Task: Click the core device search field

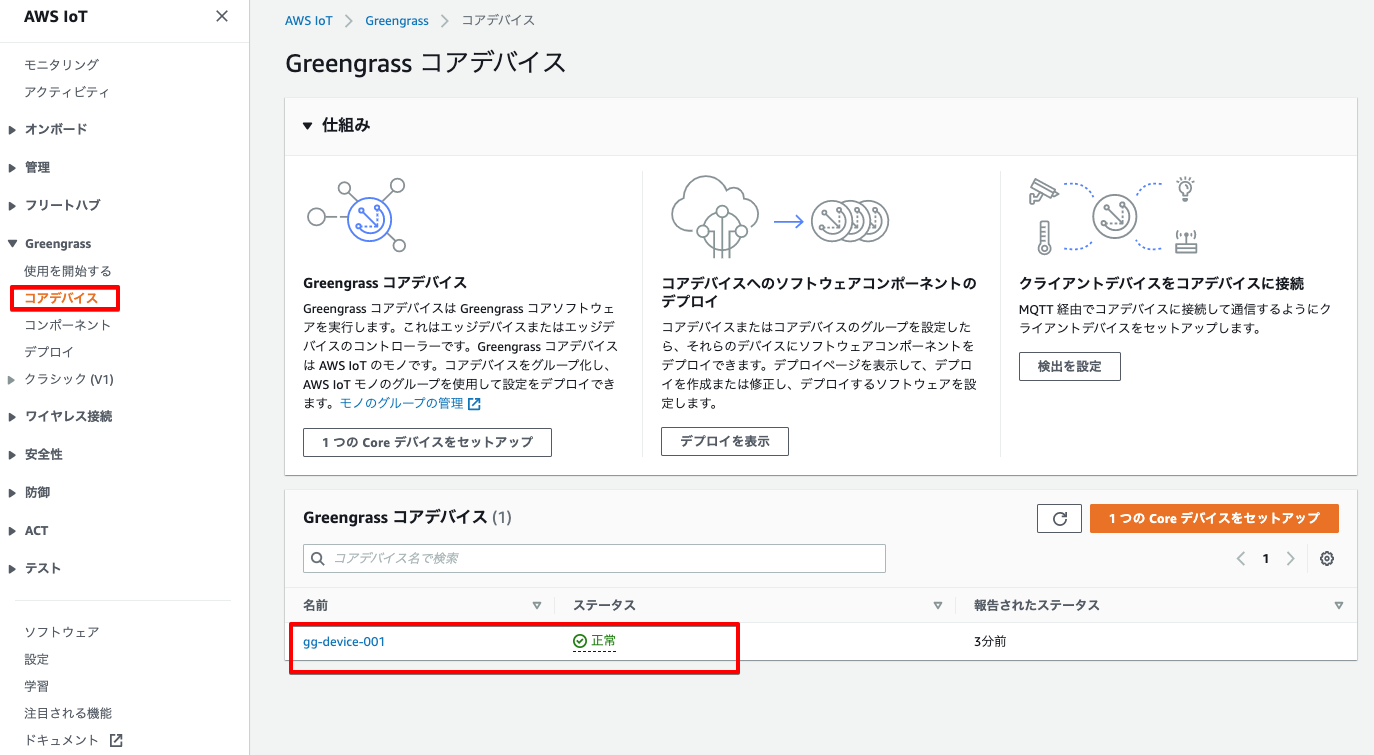Action: pos(594,558)
